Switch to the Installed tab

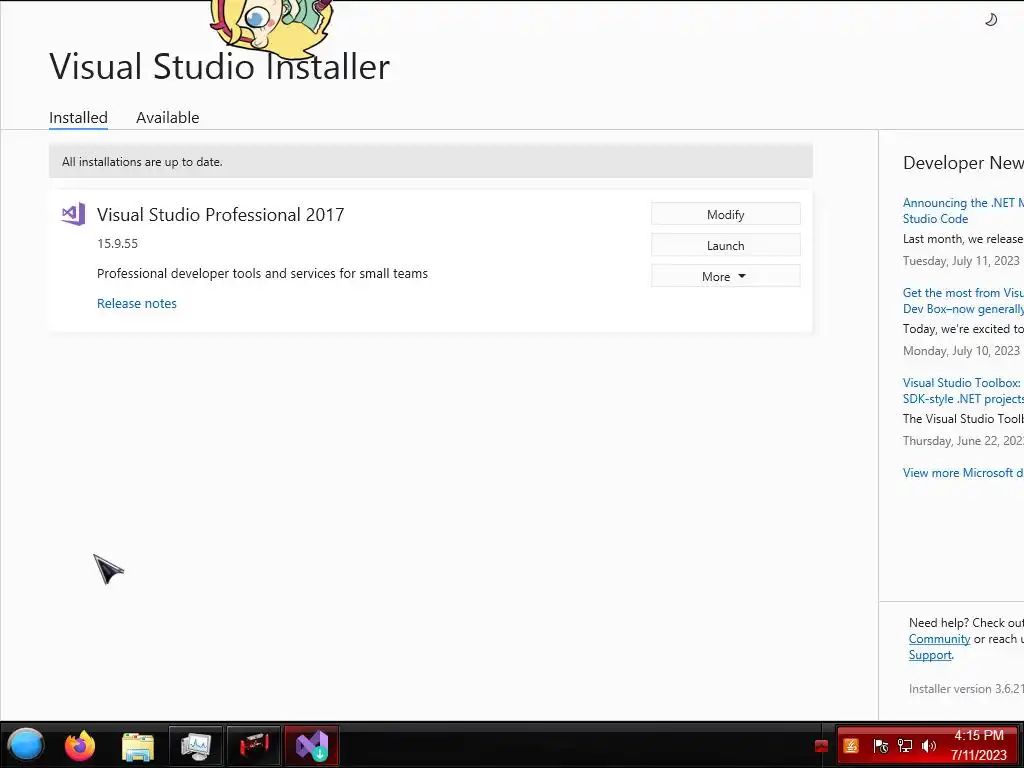click(78, 118)
